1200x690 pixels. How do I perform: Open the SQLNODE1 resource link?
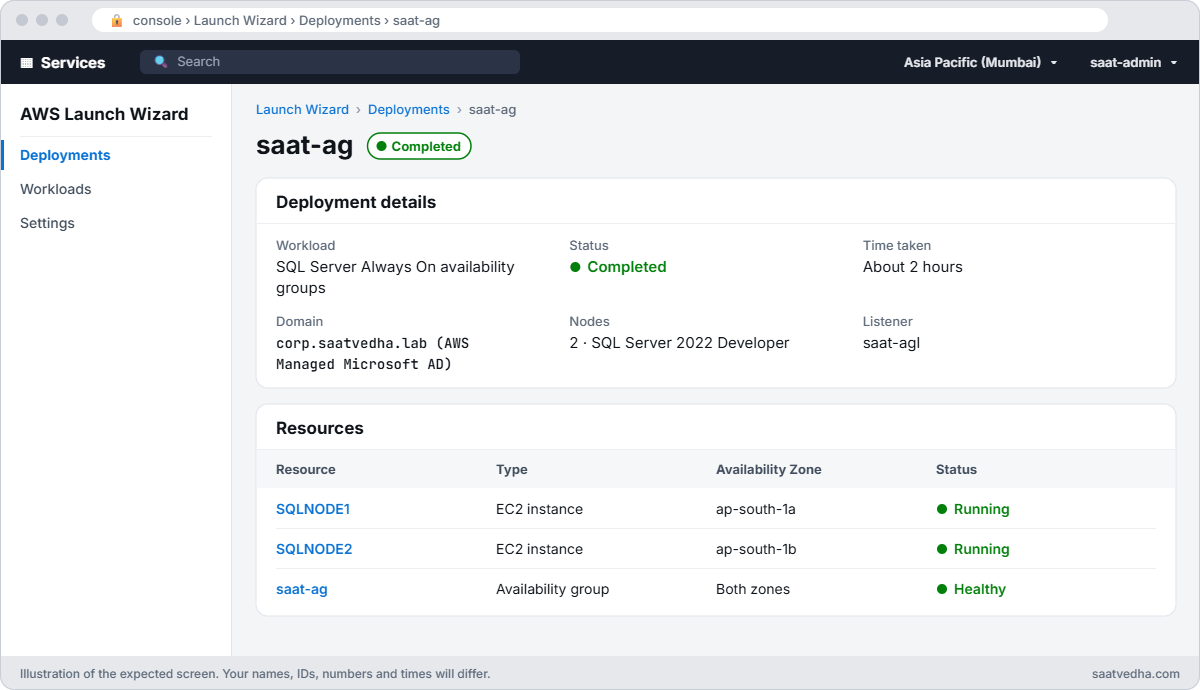click(313, 509)
